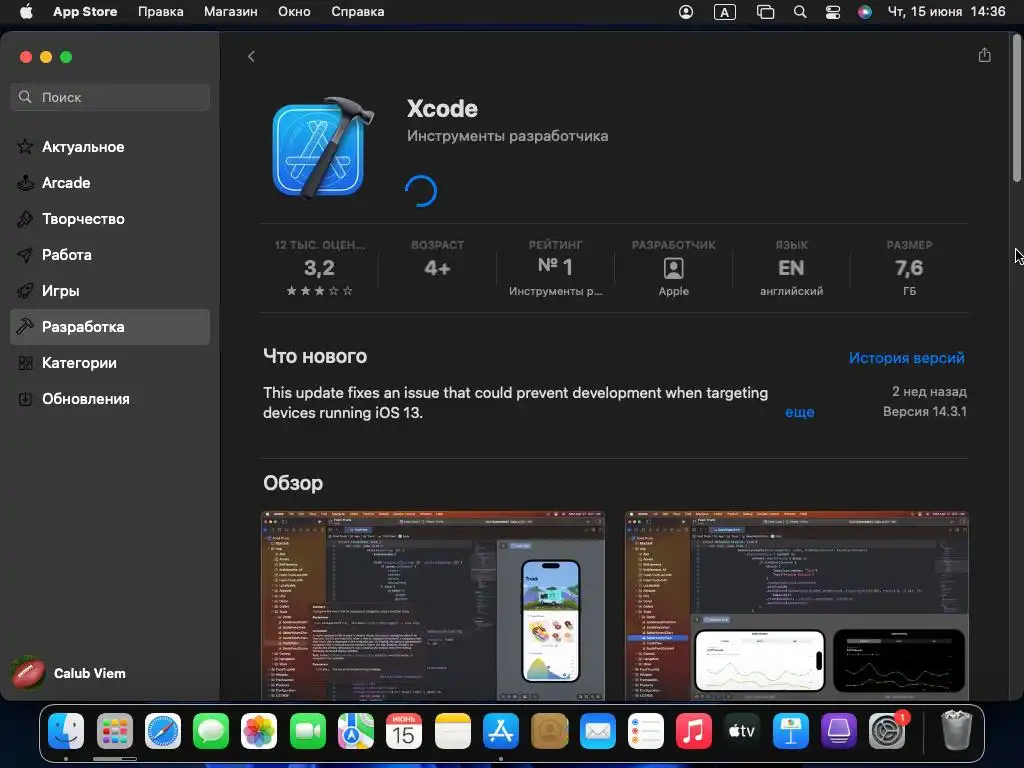Open the Категории sidebar section

(x=110, y=362)
